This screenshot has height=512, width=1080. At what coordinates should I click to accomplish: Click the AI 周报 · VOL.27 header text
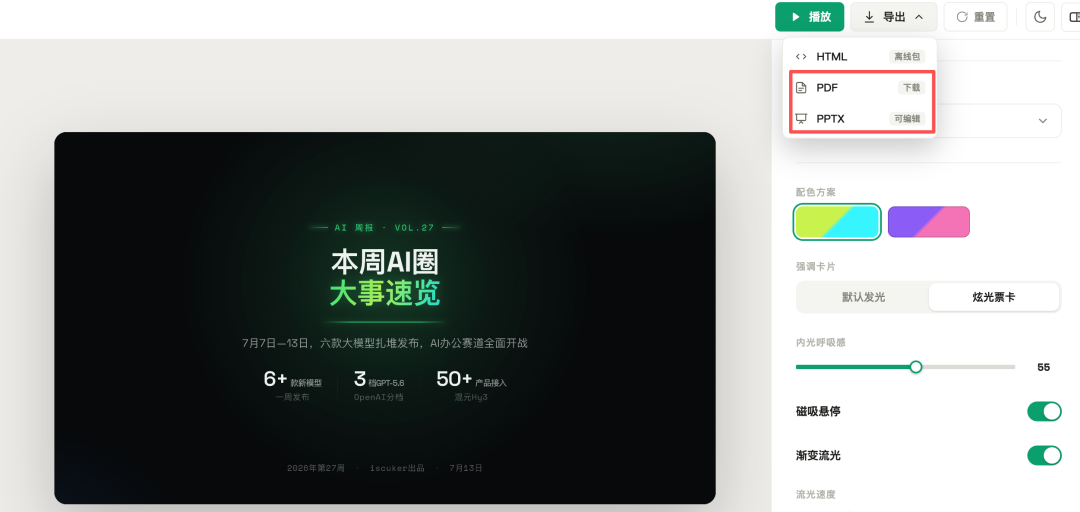[384, 227]
